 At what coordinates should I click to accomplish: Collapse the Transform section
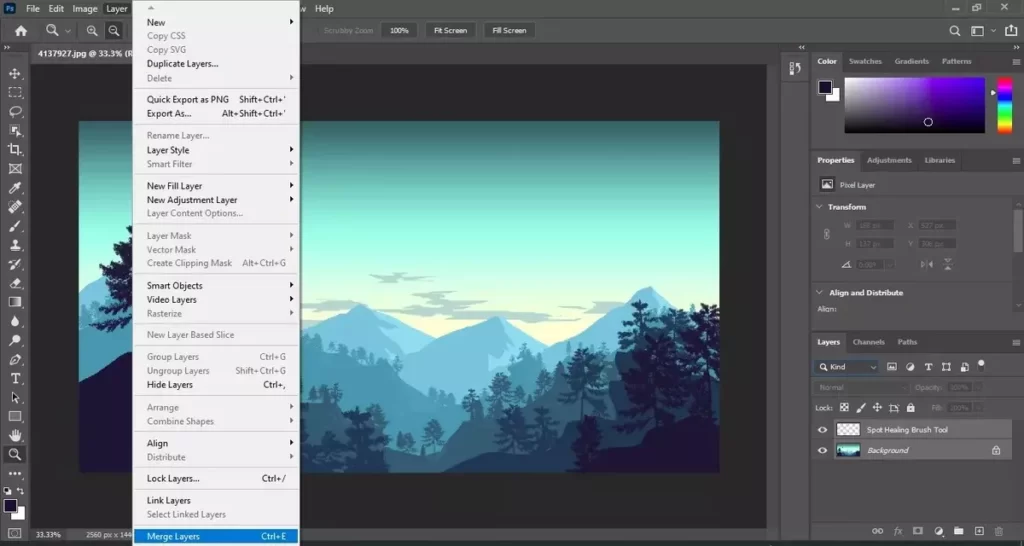tap(820, 206)
